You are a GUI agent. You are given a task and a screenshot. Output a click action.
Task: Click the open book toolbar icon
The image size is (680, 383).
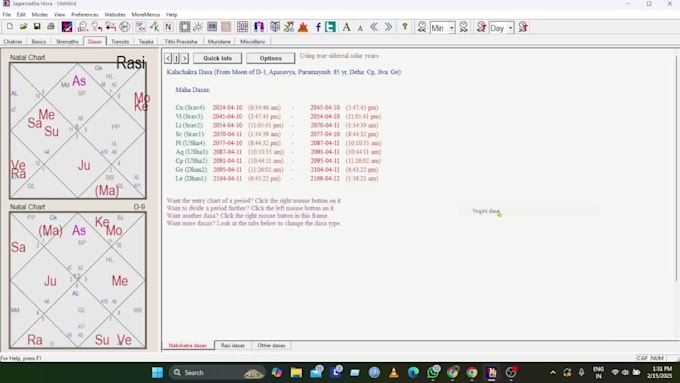pyautogui.click(x=275, y=27)
